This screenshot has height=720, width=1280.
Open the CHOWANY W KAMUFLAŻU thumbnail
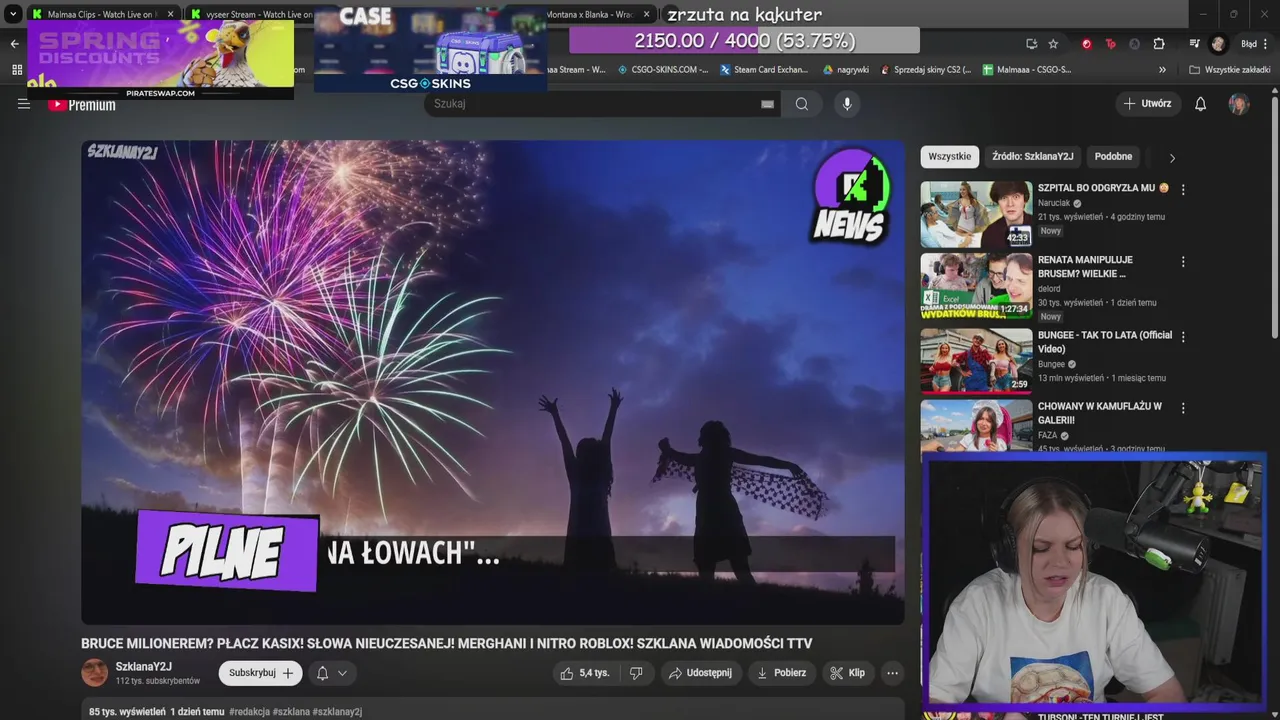click(976, 426)
